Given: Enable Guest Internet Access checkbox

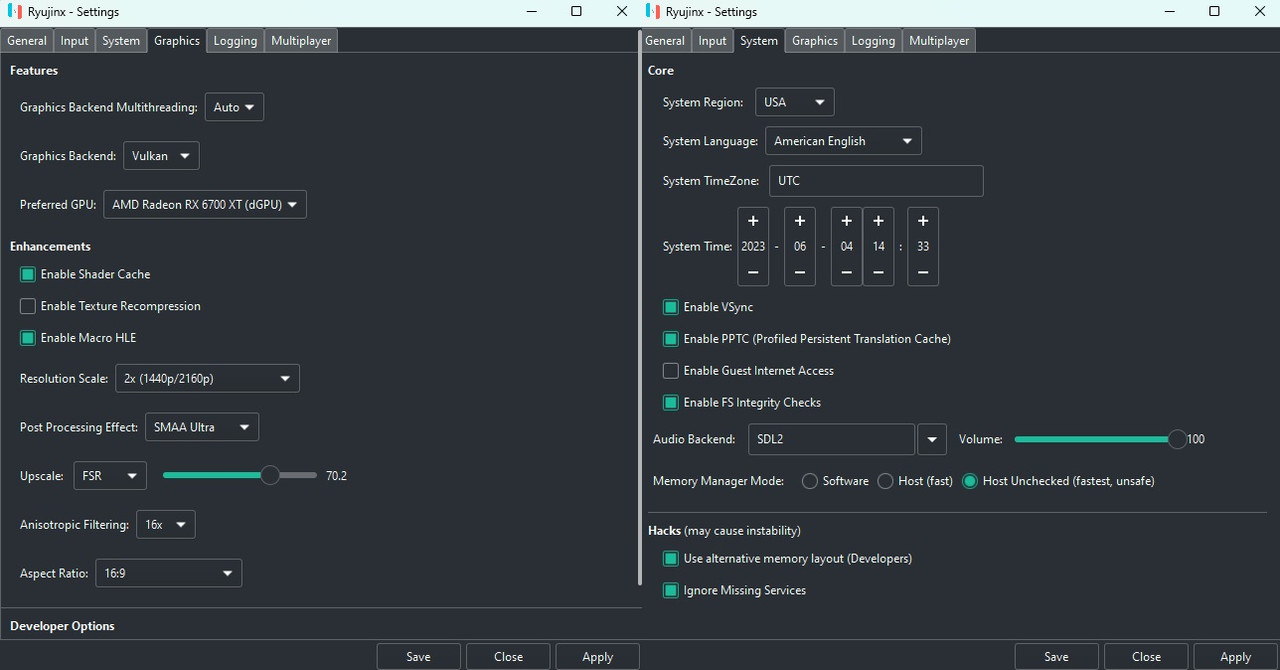Looking at the screenshot, I should 671,371.
